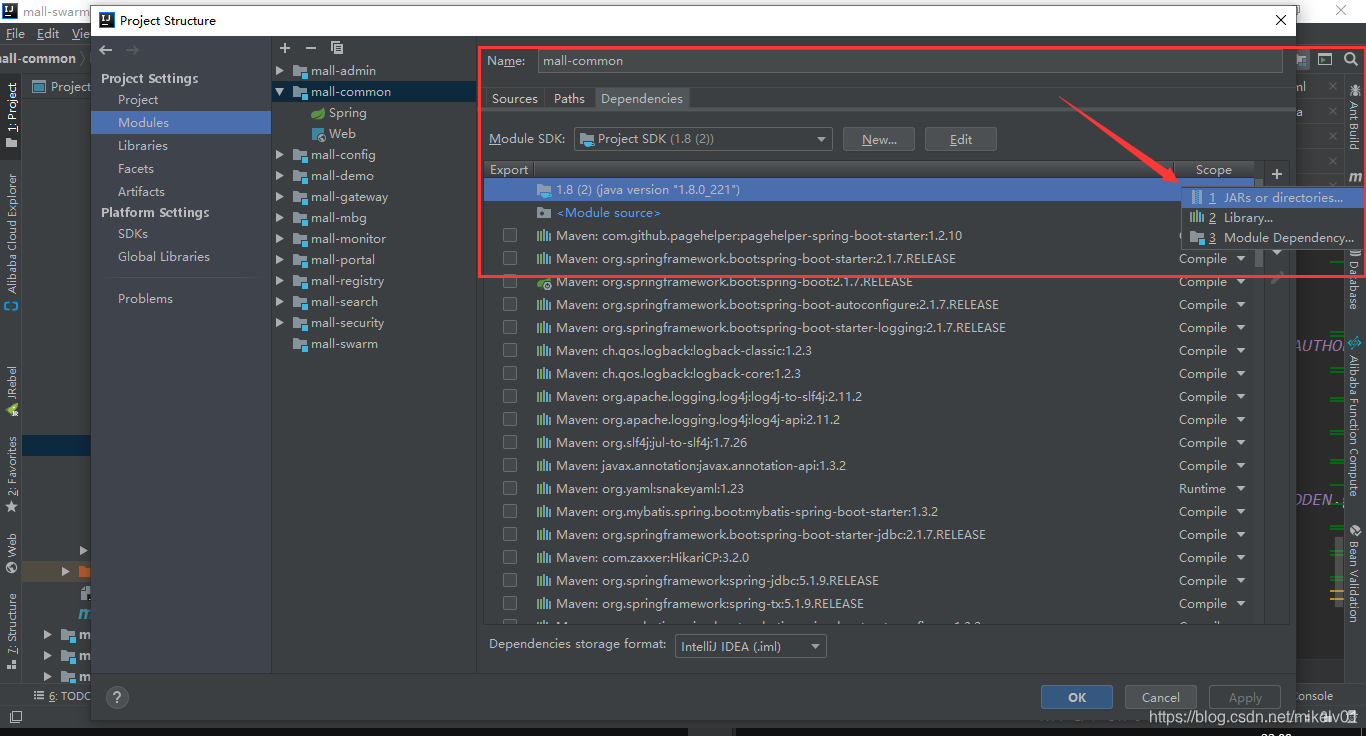Click the copy module icon
Viewport: 1366px width, 736px height.
pos(337,48)
